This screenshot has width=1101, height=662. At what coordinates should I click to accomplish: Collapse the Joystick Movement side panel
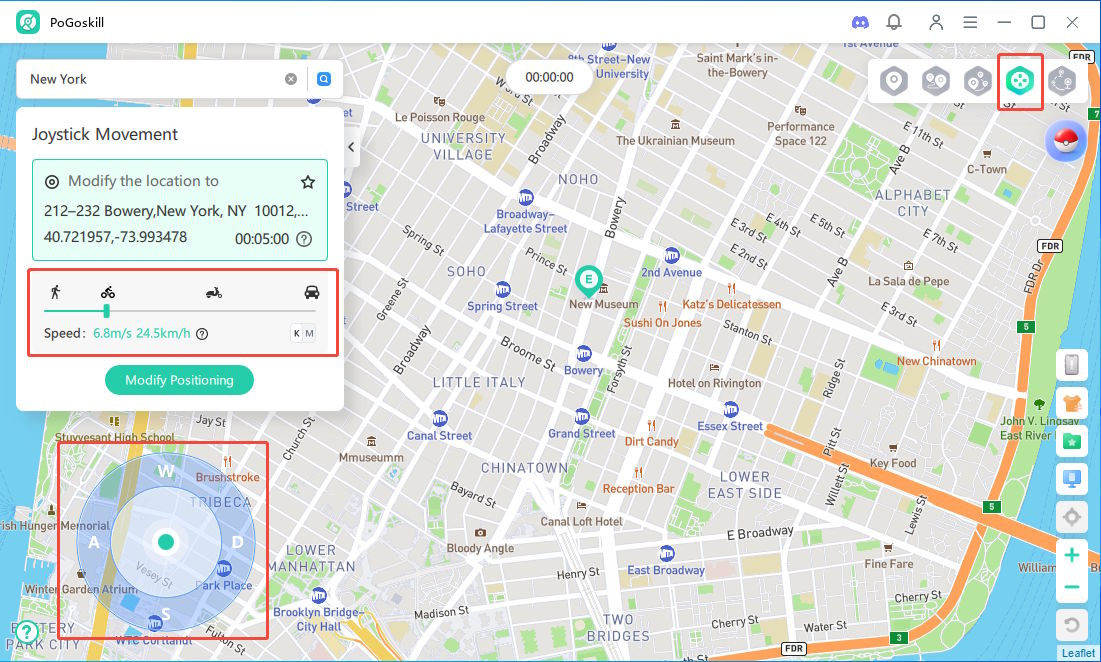[x=351, y=147]
